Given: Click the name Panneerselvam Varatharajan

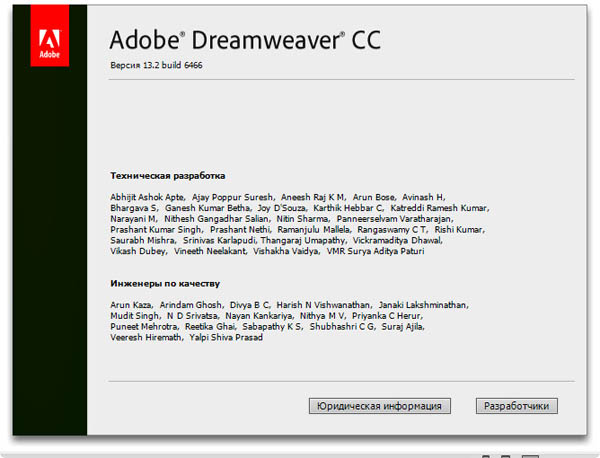Looking at the screenshot, I should click(x=394, y=218).
